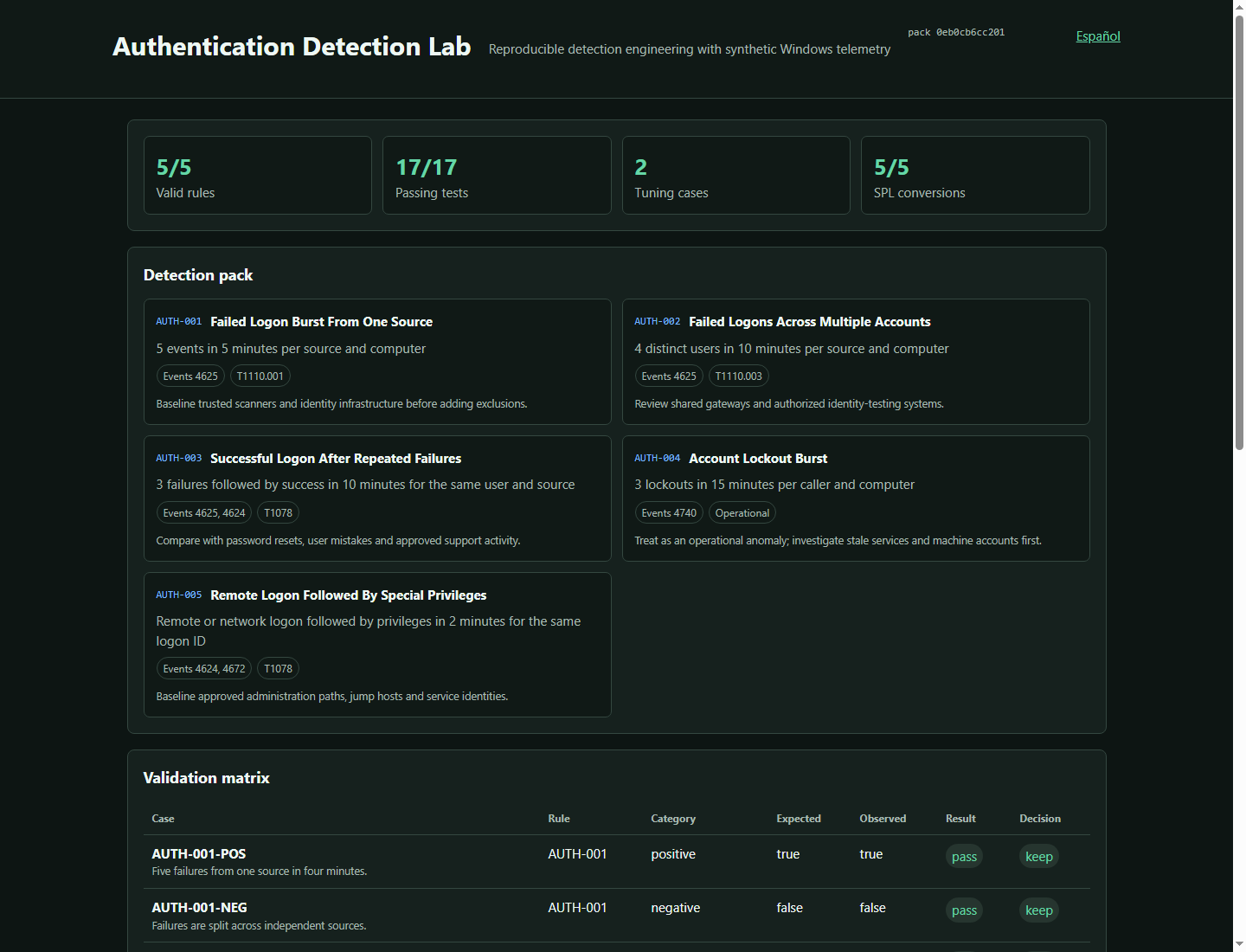1246x952 pixels.
Task: Click the page vertical scrollbar thumb
Action: tap(1239, 232)
